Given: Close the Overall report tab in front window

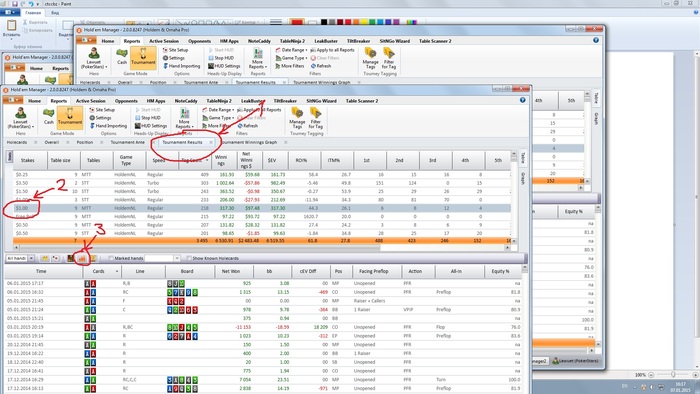Looking at the screenshot, I should click(x=67, y=142).
